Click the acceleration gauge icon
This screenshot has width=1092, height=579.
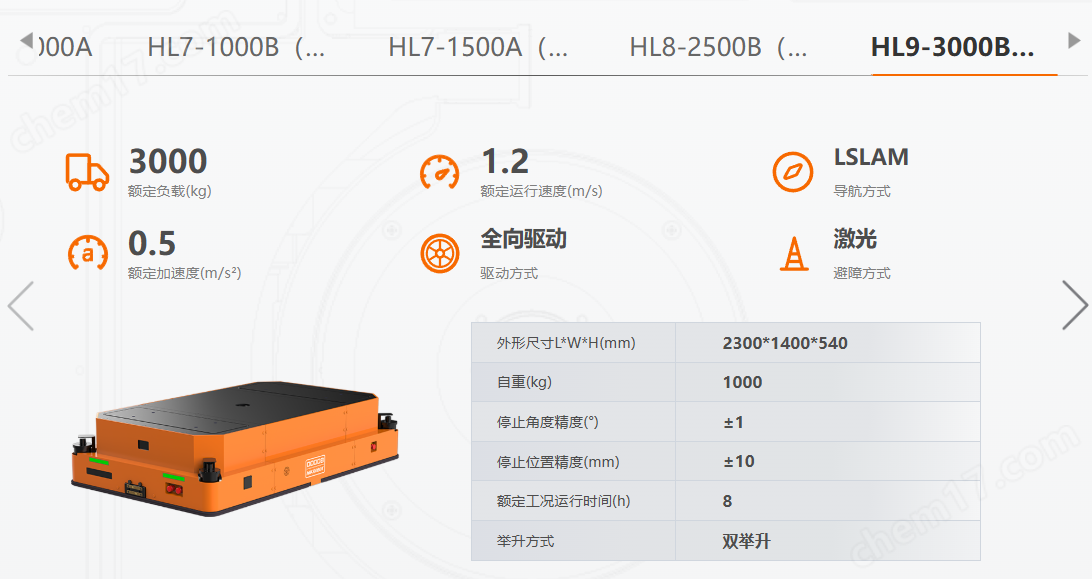pos(88,253)
